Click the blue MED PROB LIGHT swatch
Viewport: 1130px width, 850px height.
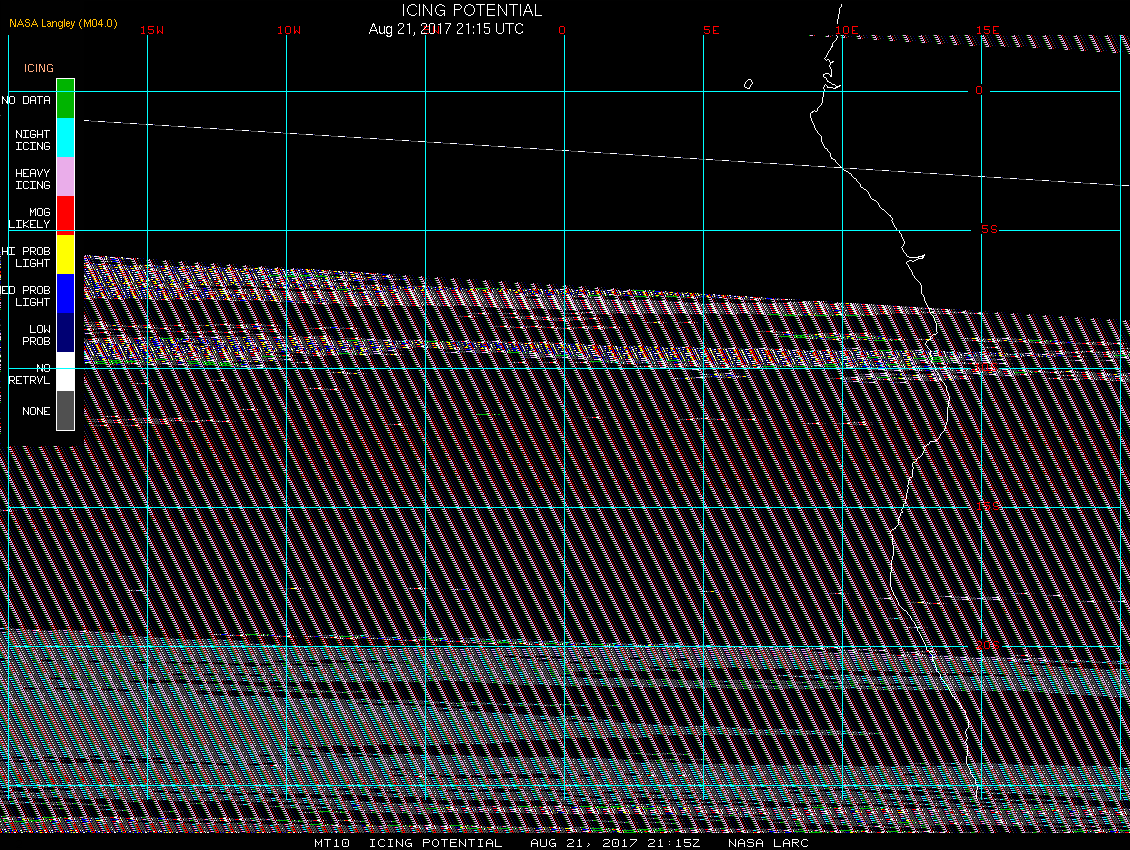coord(66,293)
